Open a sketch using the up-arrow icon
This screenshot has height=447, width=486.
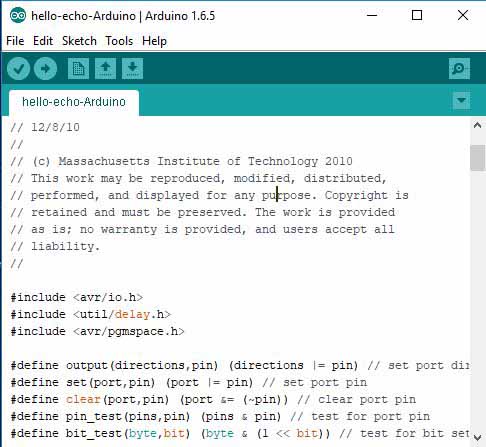[x=105, y=68]
